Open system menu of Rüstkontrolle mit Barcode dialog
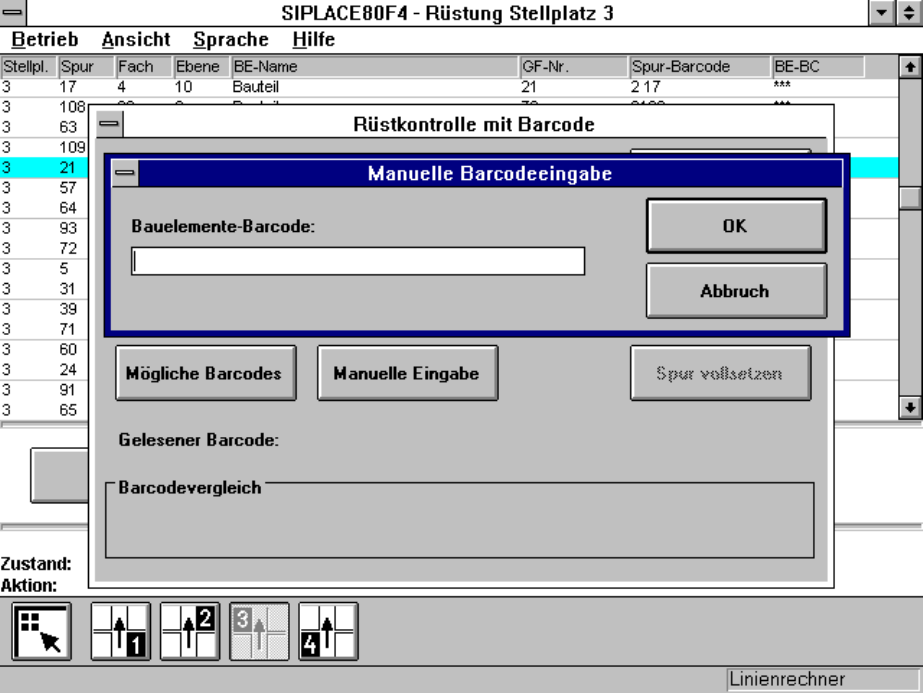 pos(109,124)
